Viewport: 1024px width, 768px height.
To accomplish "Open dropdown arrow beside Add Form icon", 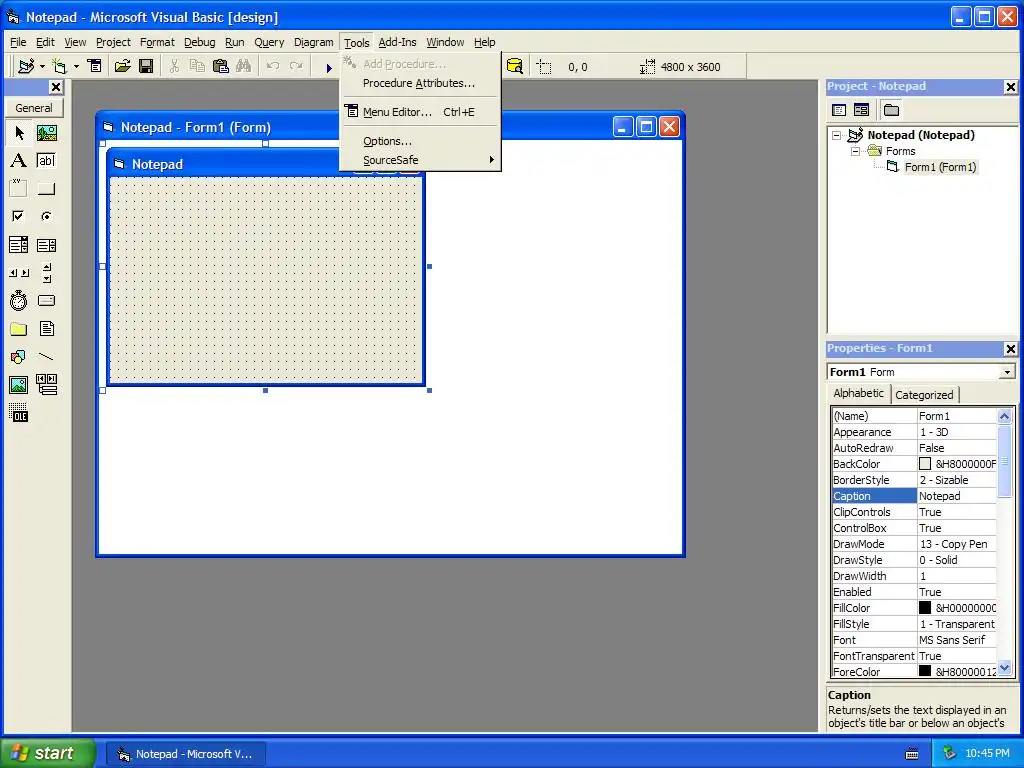I will click(76, 66).
